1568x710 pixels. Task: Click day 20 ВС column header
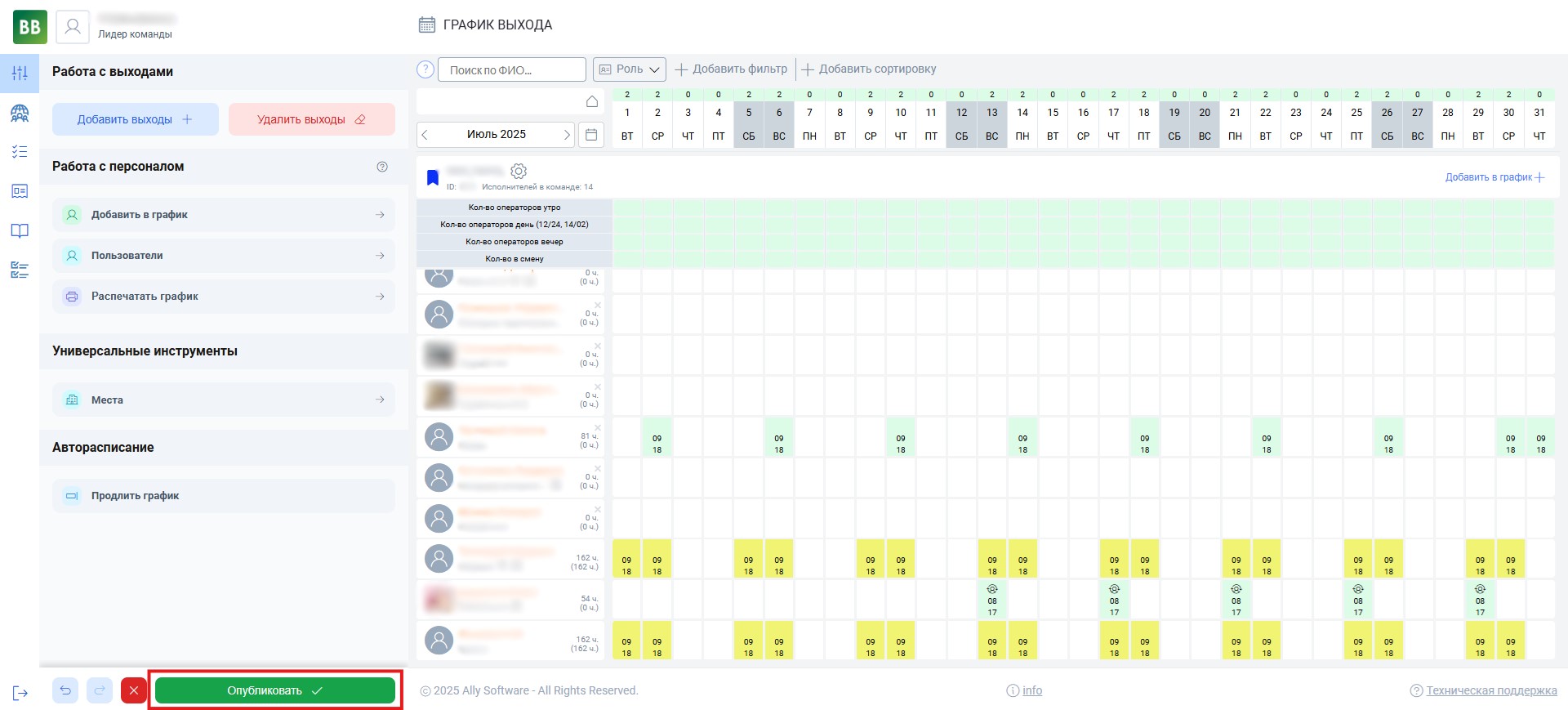[x=1205, y=123]
